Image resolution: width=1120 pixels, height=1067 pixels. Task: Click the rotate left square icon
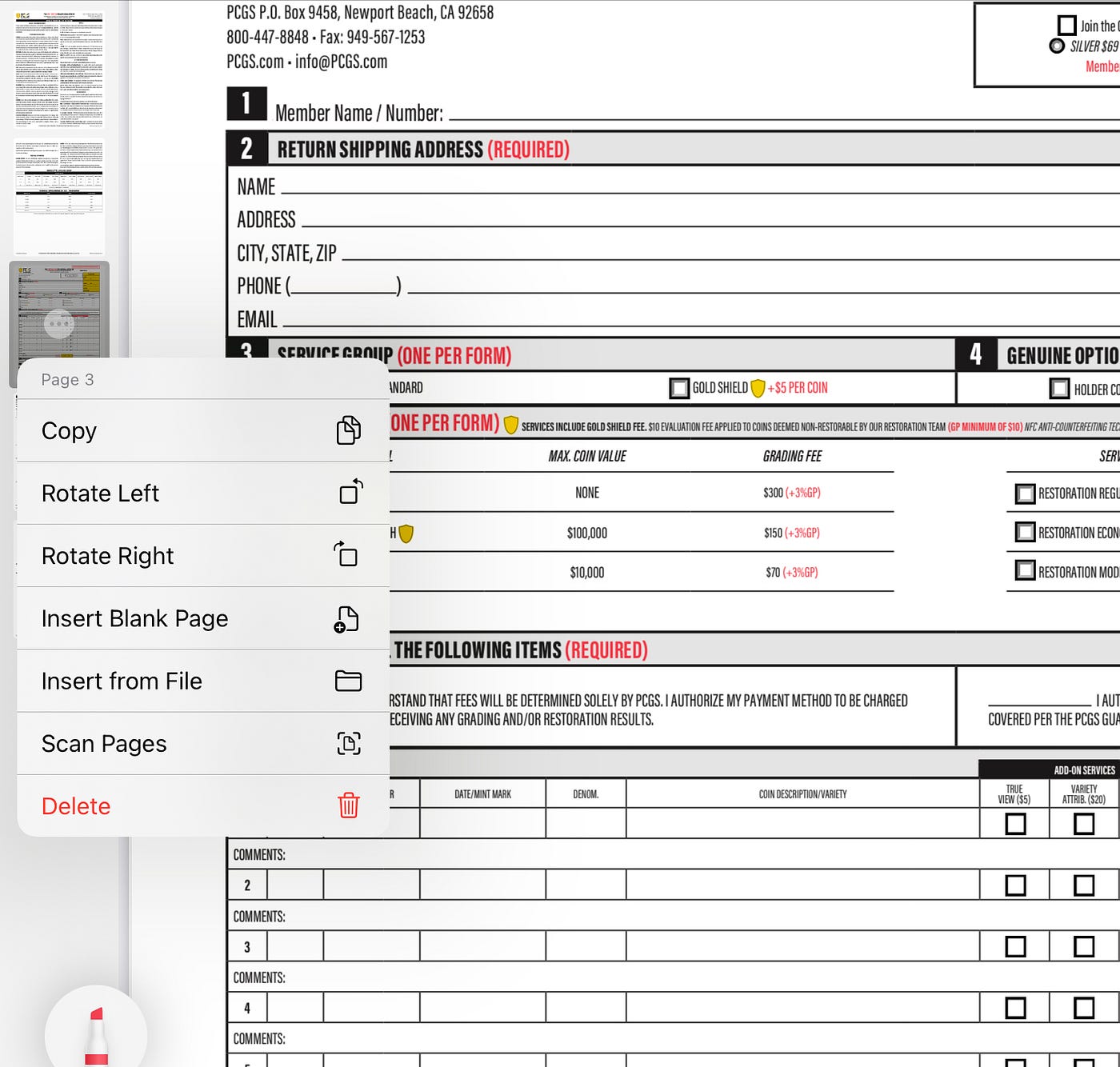click(350, 492)
